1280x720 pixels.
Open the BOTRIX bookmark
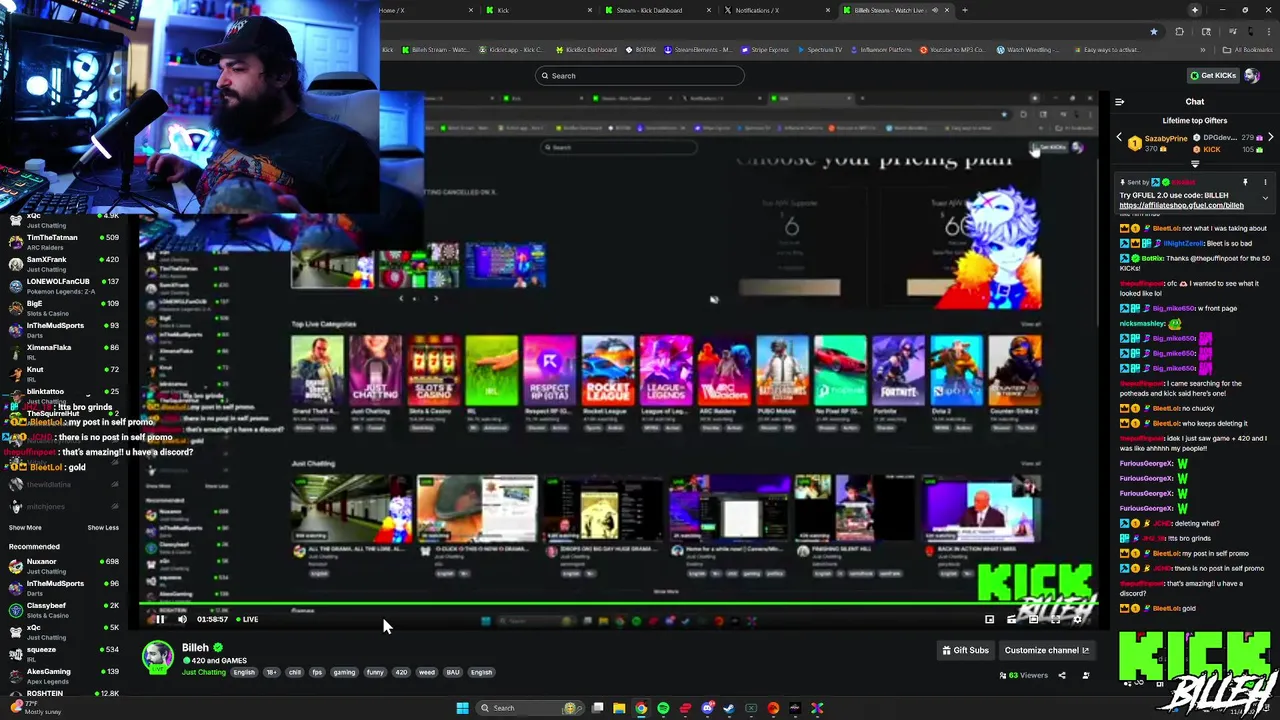640,49
